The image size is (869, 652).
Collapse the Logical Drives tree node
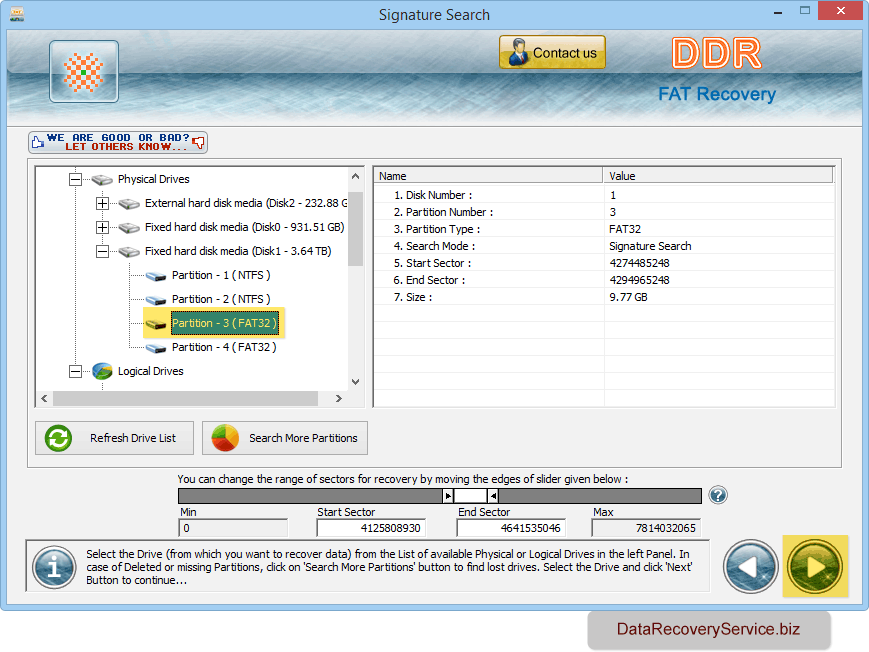pos(75,371)
